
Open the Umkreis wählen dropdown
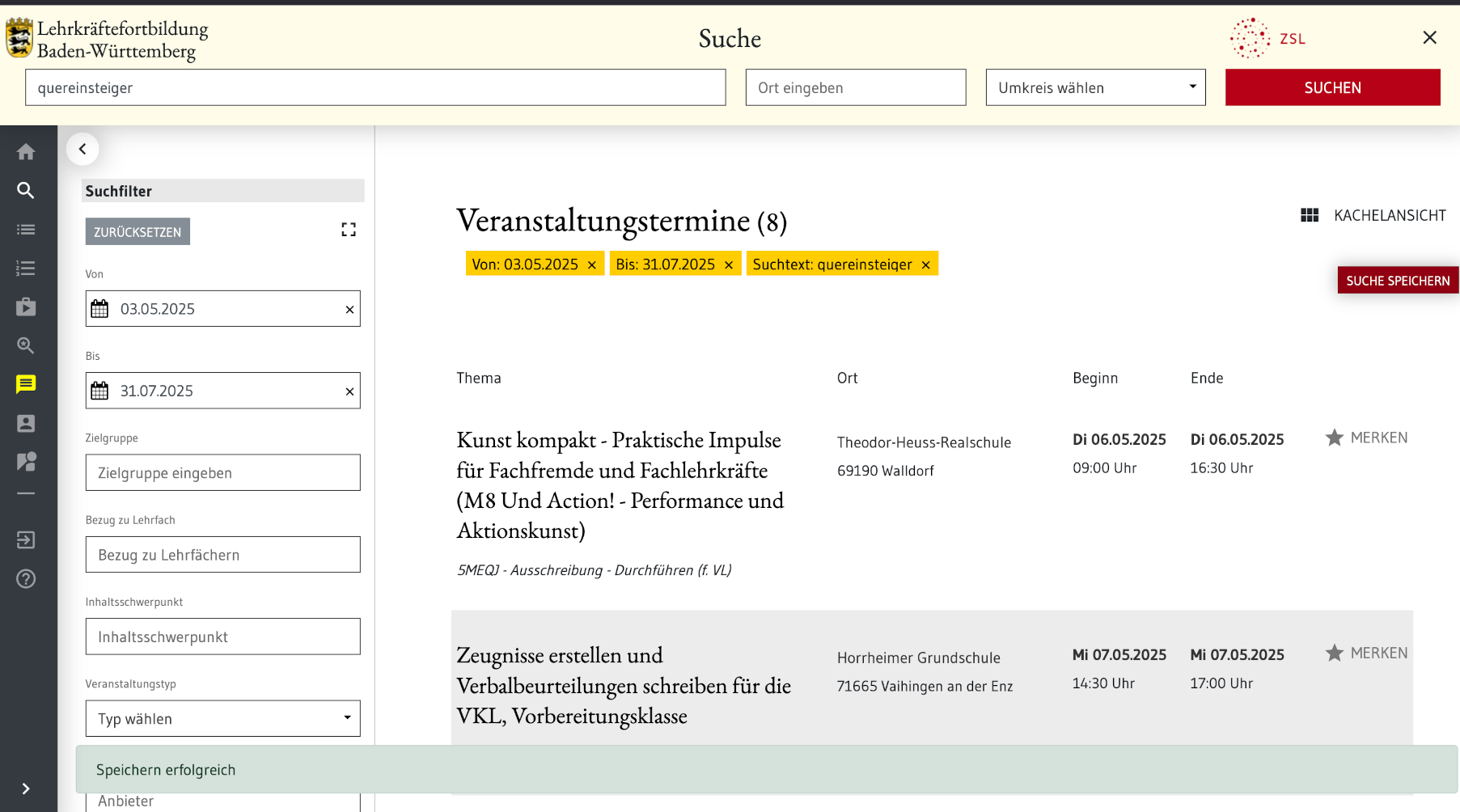tap(1095, 87)
